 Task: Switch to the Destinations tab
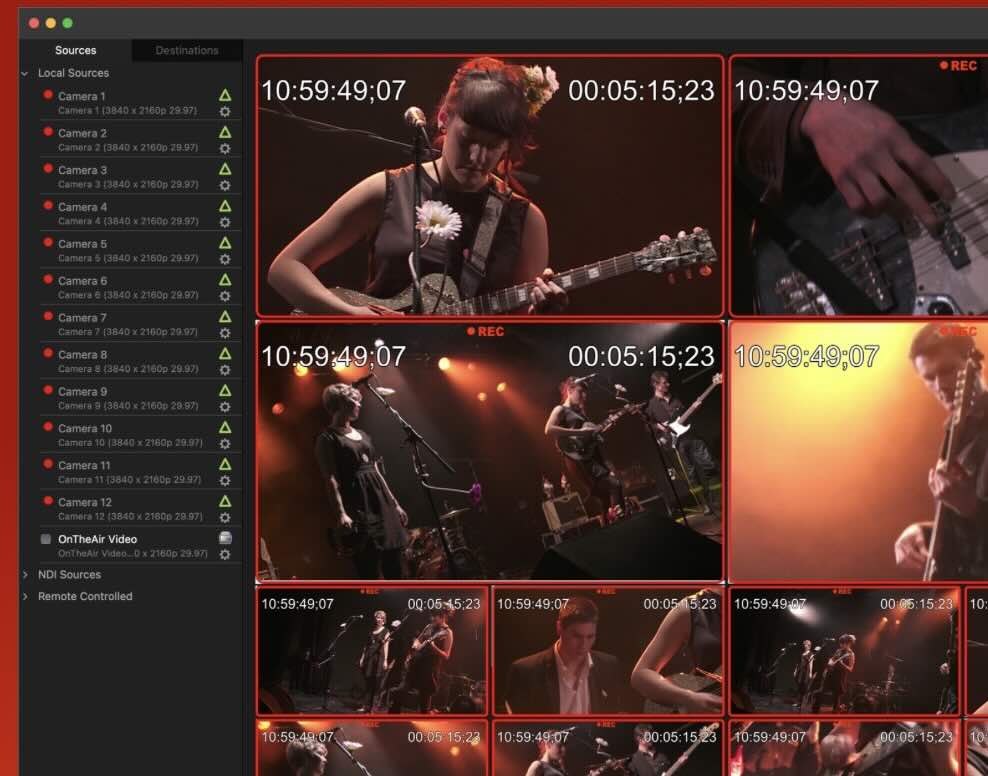tap(187, 50)
